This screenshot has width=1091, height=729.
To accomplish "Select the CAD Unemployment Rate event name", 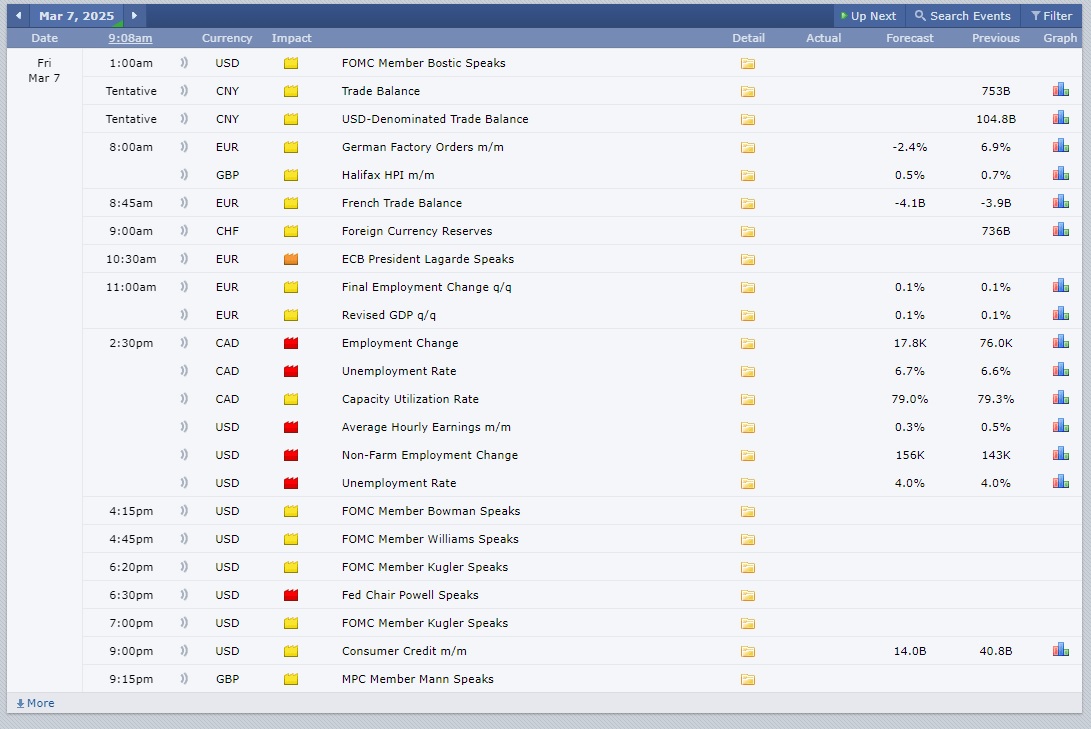I will 399,371.
